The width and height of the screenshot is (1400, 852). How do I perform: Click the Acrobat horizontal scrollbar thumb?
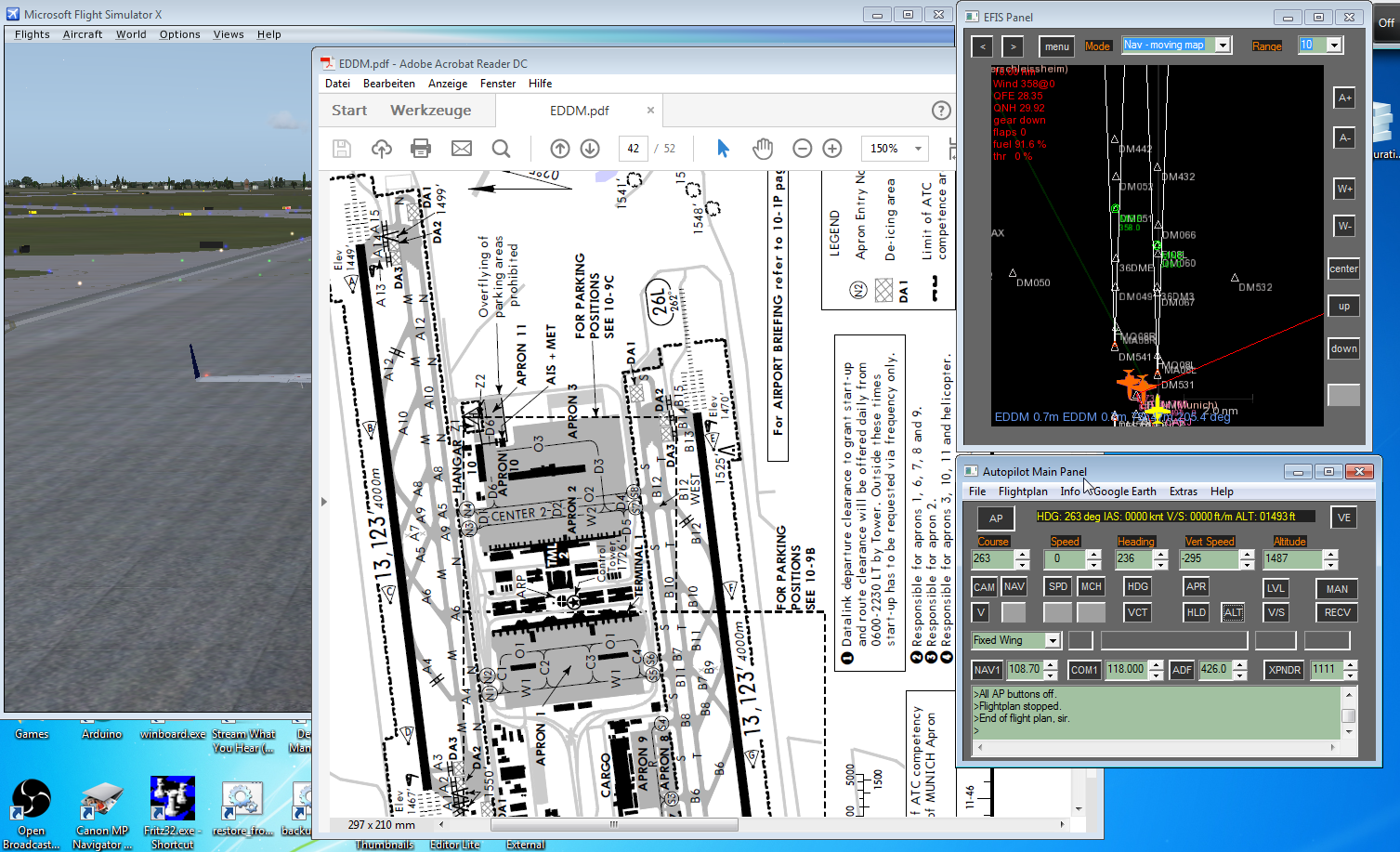click(614, 824)
